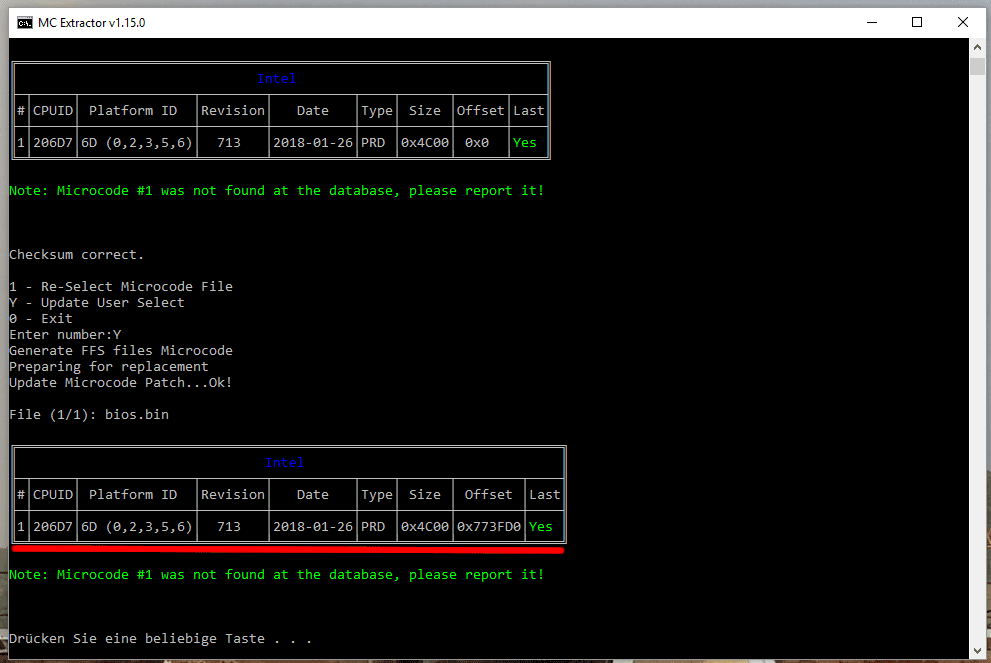Click the 206D7 CPUID in the first table
This screenshot has height=663, width=991.
[x=53, y=143]
